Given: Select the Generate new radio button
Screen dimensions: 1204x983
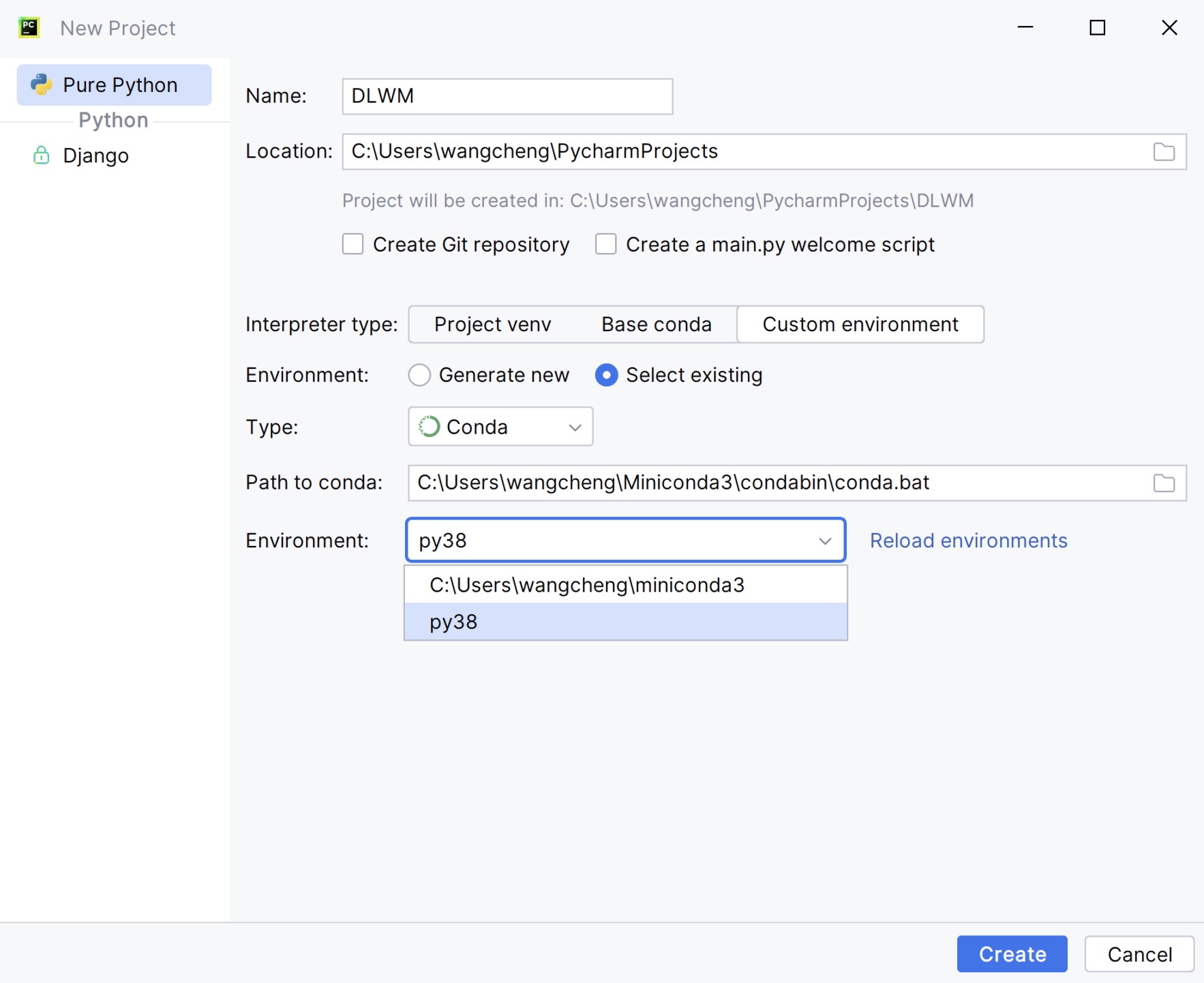Looking at the screenshot, I should click(x=419, y=375).
